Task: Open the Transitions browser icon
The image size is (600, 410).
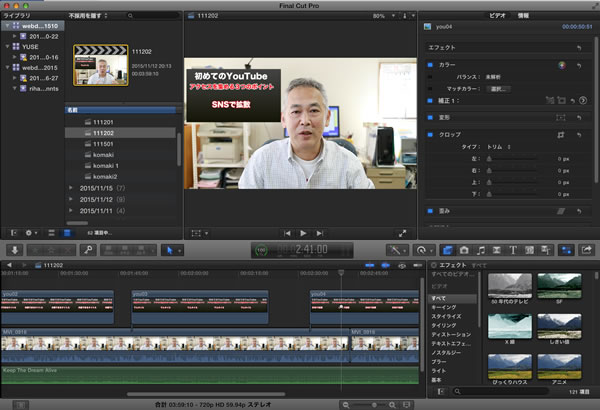Action: coord(497,250)
